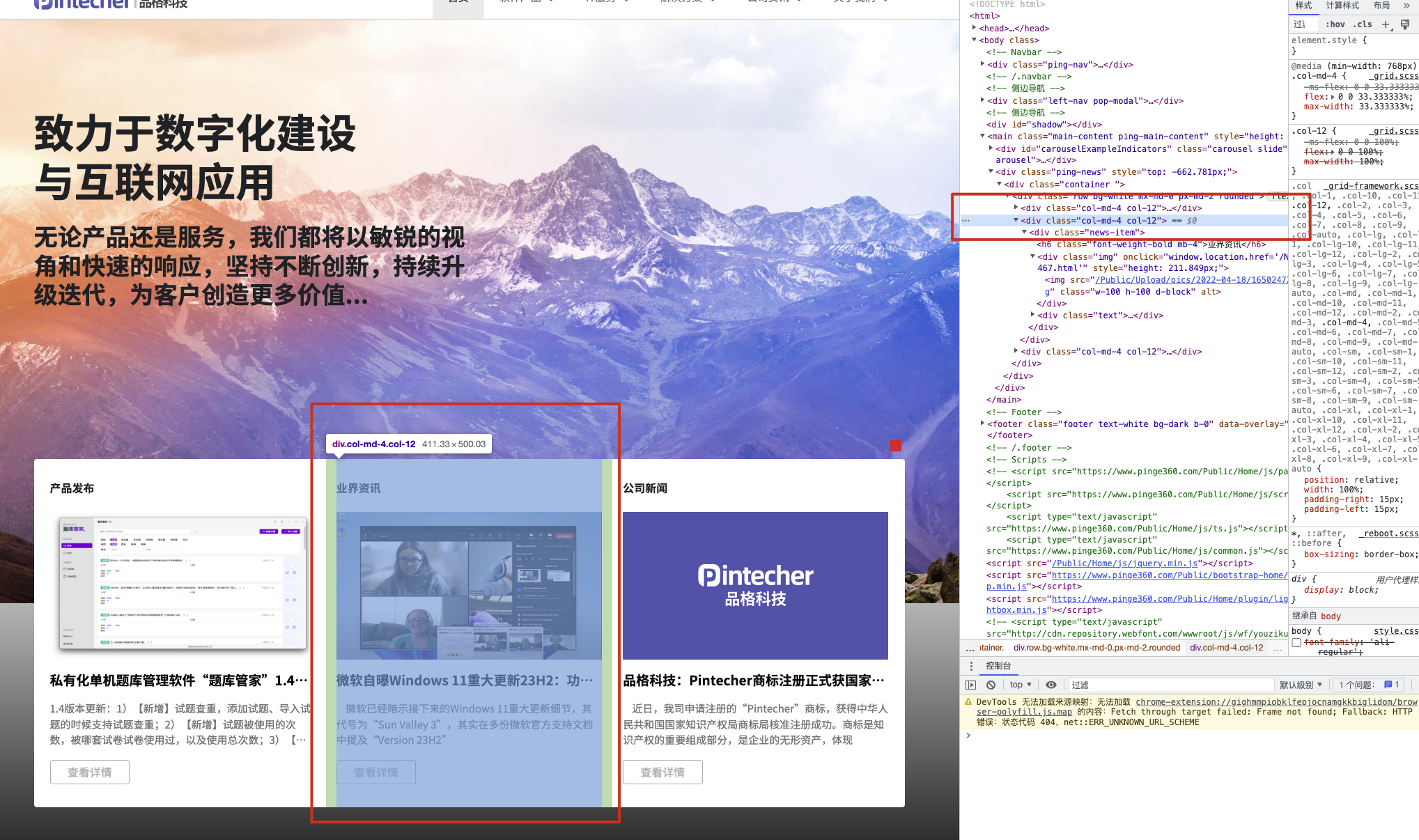Screen dimensions: 1419x840
Task: Open the chrome-extension source map link
Action: point(1276,702)
